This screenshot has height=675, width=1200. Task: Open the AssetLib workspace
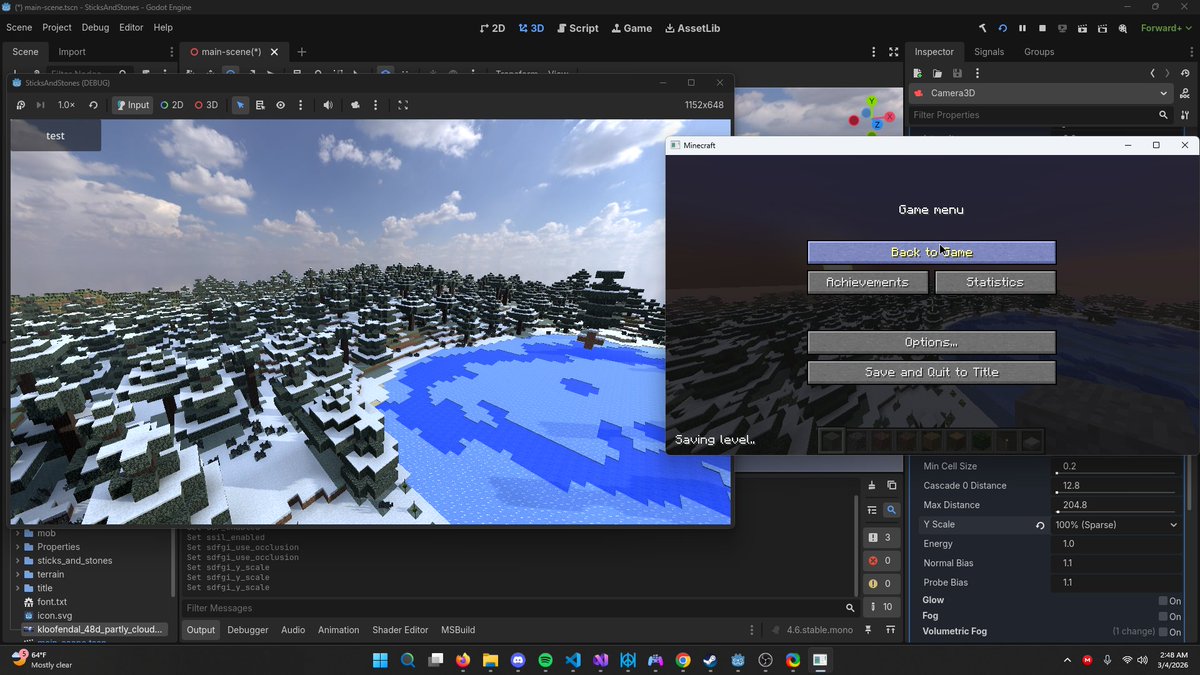692,28
